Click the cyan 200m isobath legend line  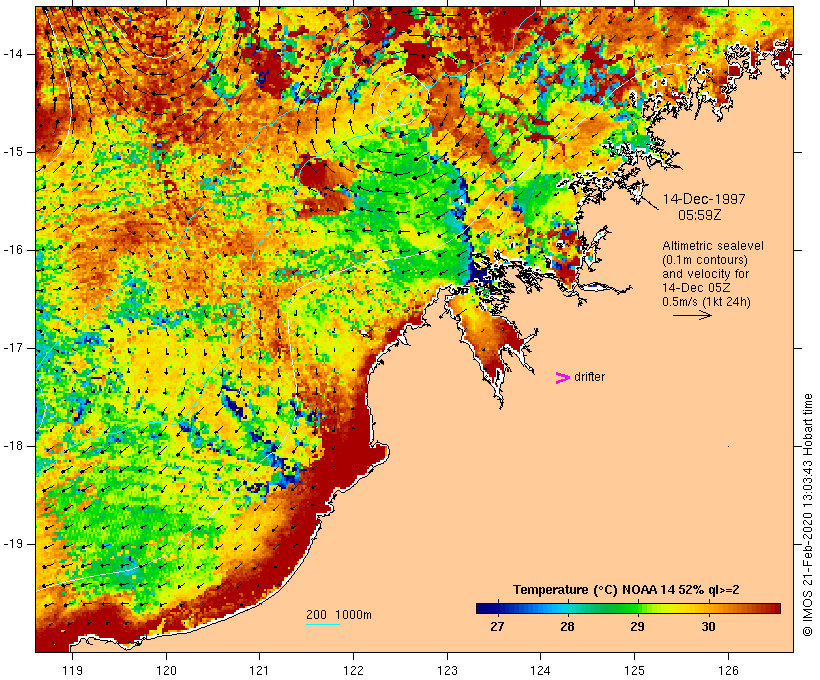[322, 624]
